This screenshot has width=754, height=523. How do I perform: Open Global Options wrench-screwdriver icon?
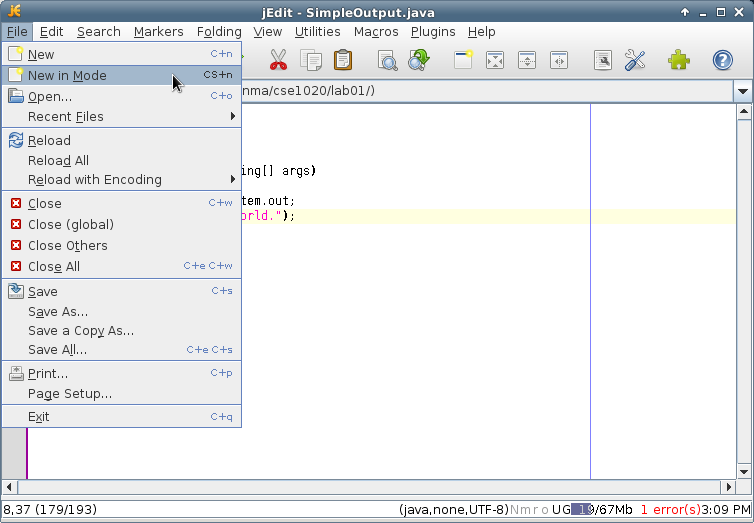point(635,60)
